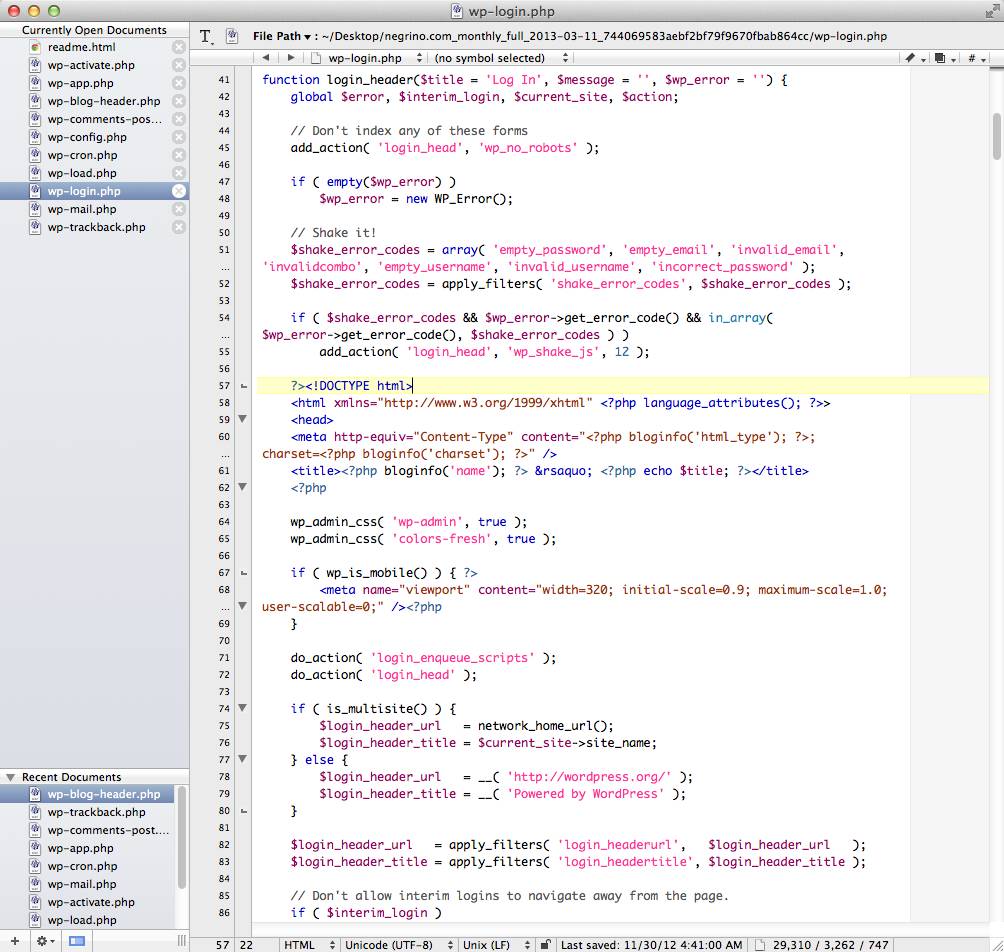Image resolution: width=1004 pixels, height=952 pixels.
Task: Open the markers pencil menu in navigation bar
Action: [914, 58]
